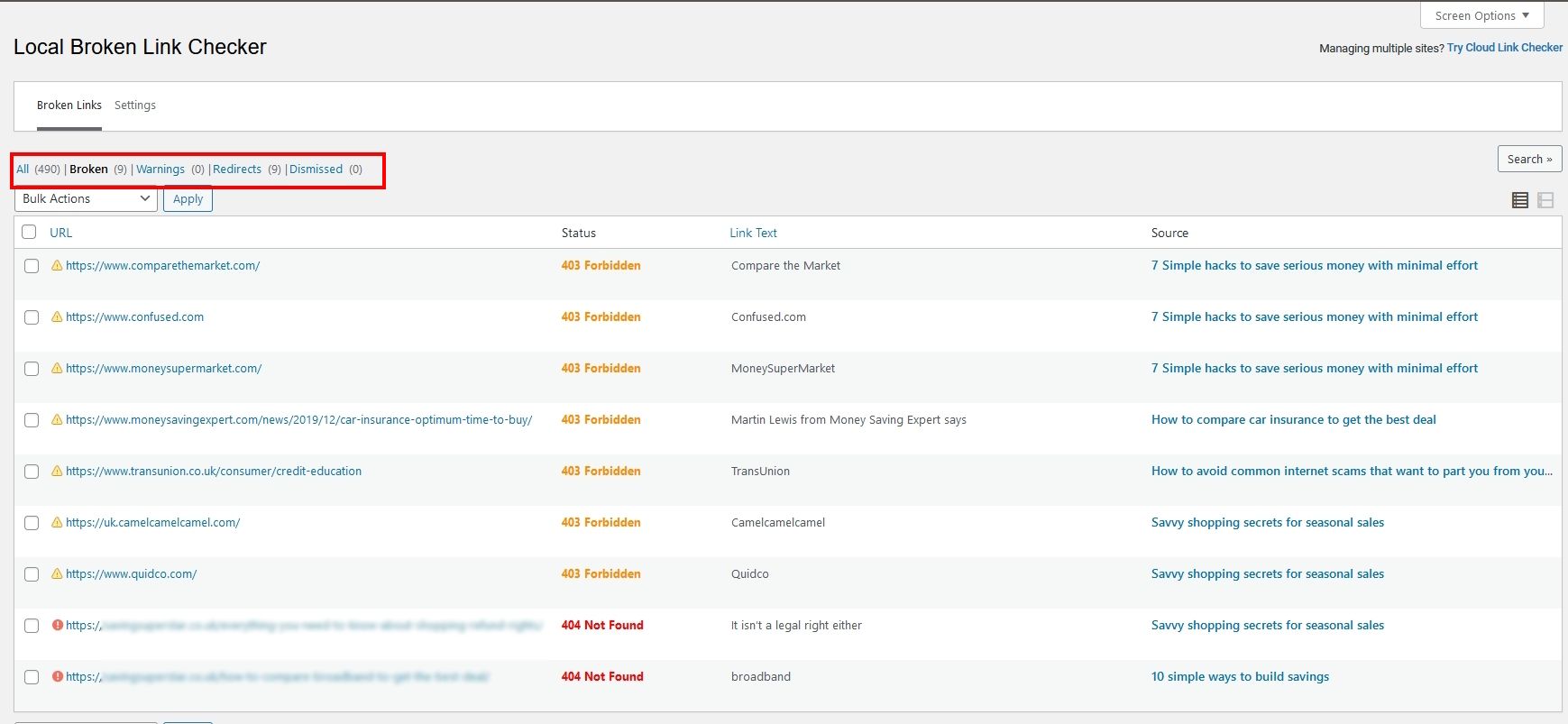
Task: Open transunion credit-education URL link
Action: (x=214, y=472)
